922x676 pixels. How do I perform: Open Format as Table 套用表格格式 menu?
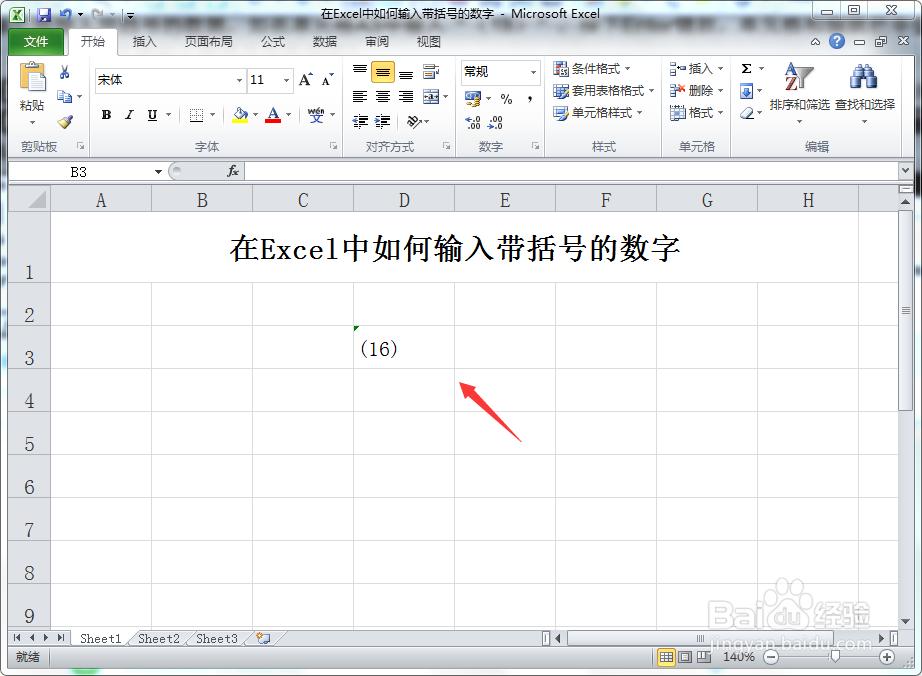click(x=604, y=91)
